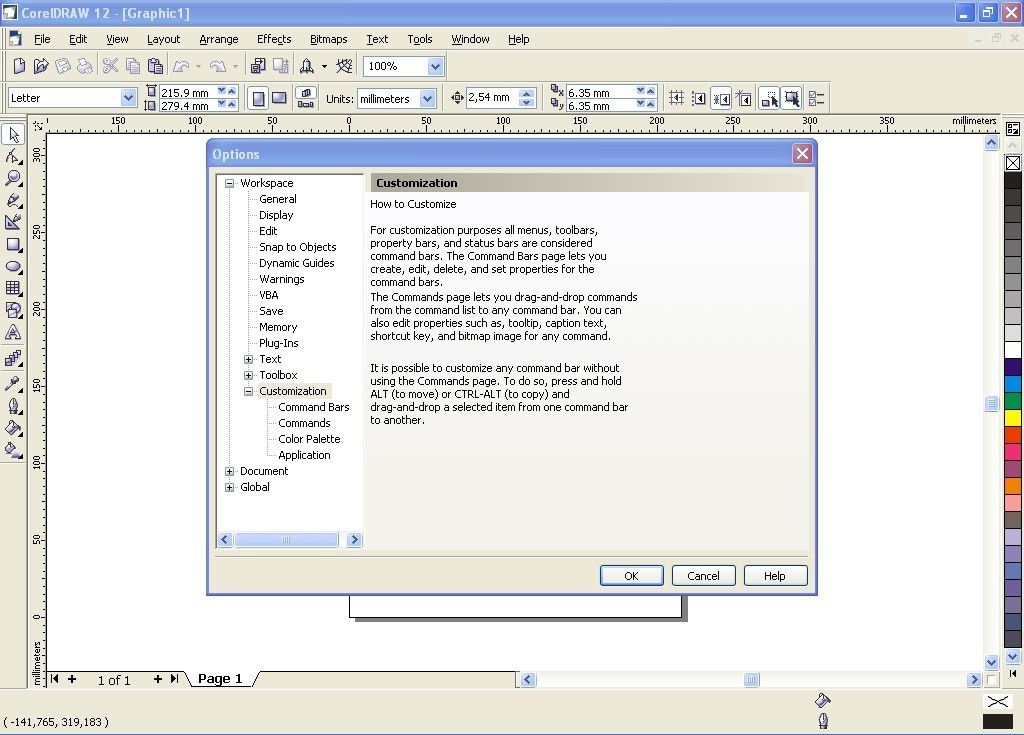Toggle Snap to Guidelines on the property bar
Screen dimensions: 1024x735
[x=698, y=98]
